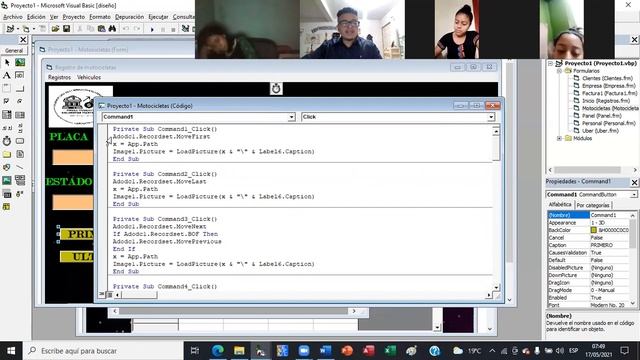This screenshot has width=640, height=360.
Task: Click the General tab of the toolbox
Action: pyautogui.click(x=14, y=51)
